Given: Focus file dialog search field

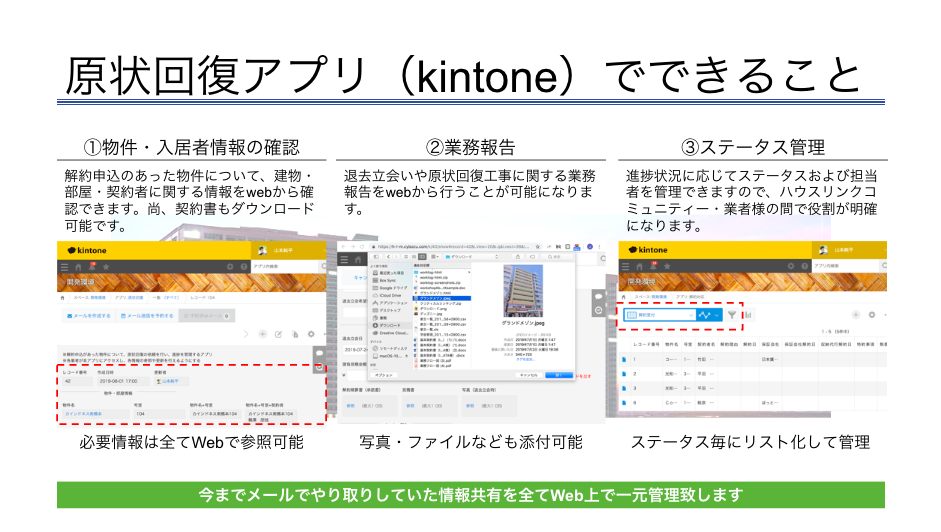Looking at the screenshot, I should click(x=557, y=257).
